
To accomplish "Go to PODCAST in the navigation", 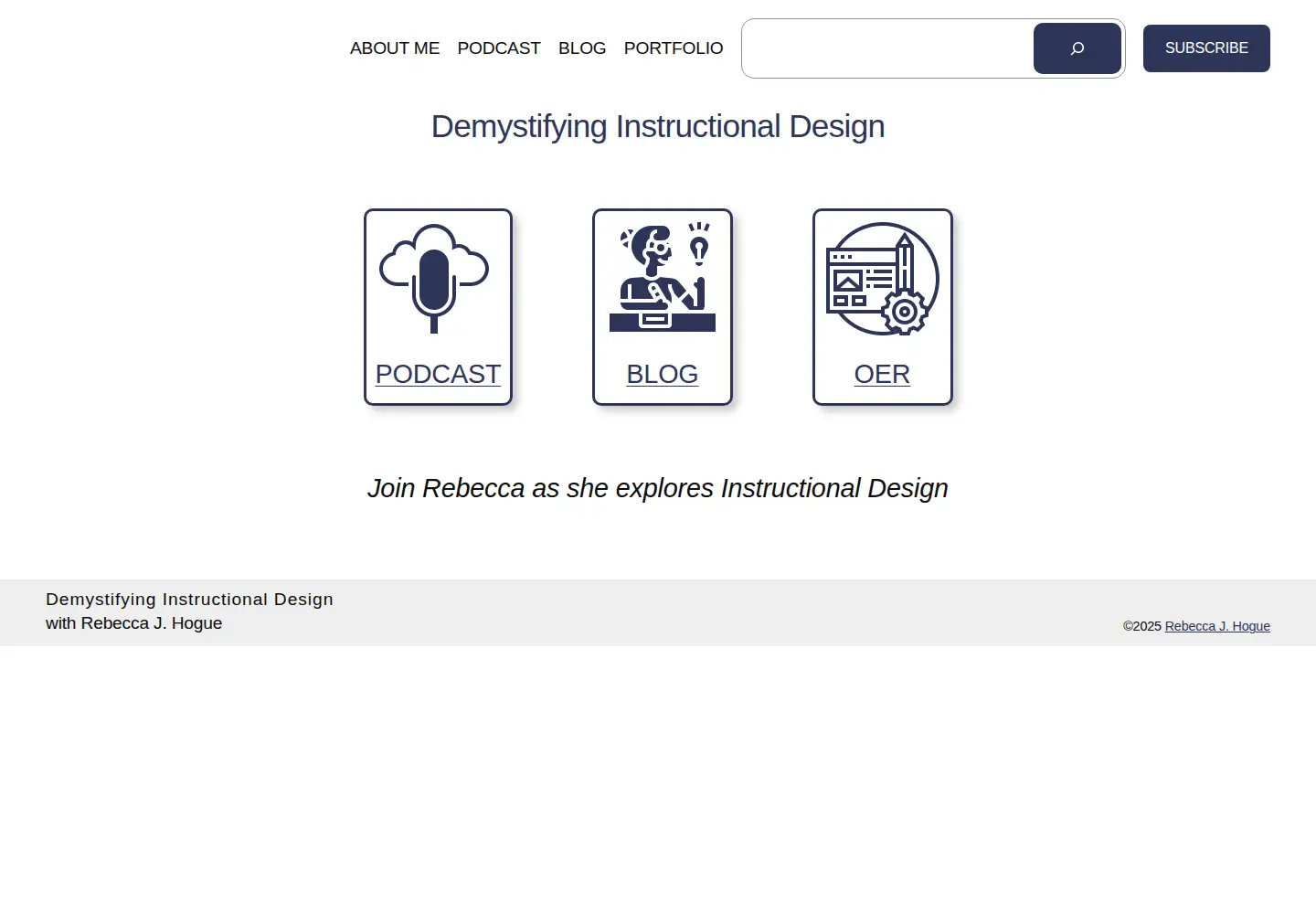I will [499, 48].
